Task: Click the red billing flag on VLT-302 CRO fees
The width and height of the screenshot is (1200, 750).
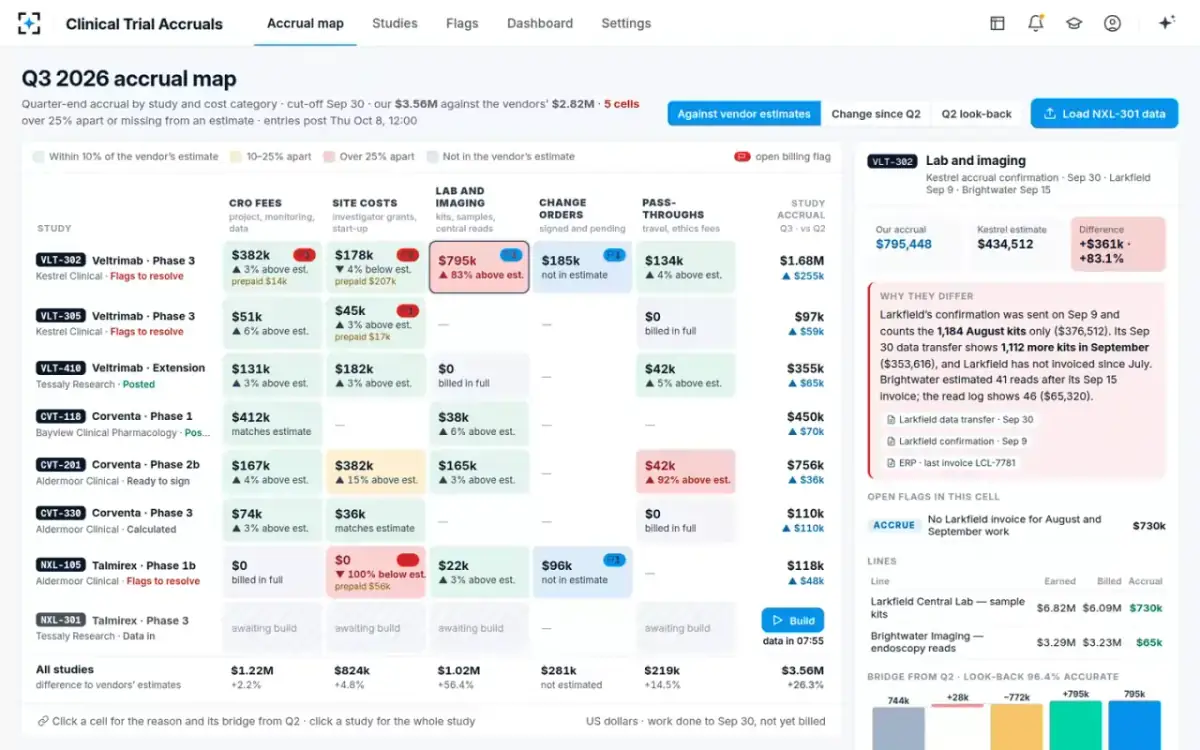Action: pos(304,255)
